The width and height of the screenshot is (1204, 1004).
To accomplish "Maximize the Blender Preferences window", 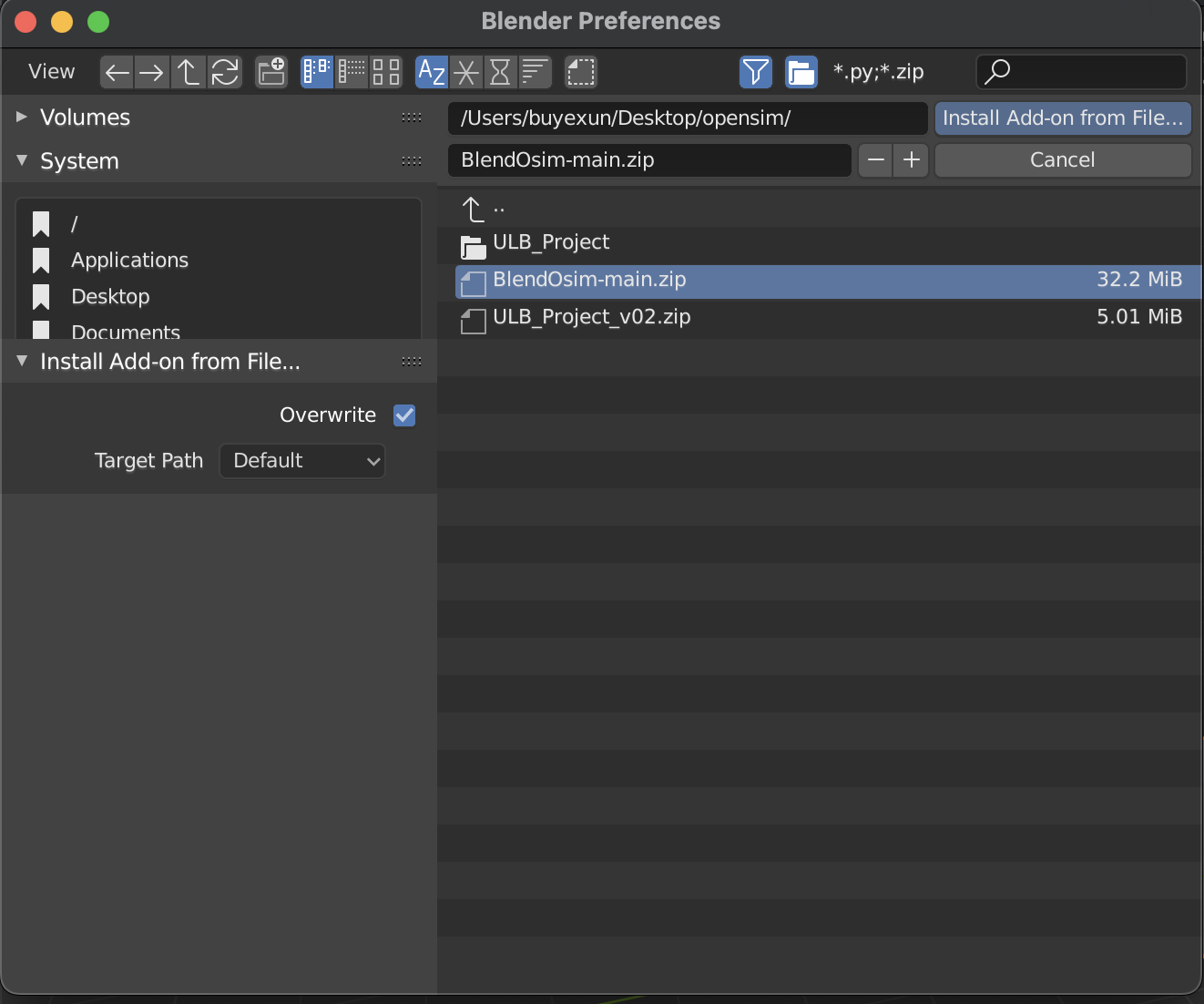I will pos(98,22).
